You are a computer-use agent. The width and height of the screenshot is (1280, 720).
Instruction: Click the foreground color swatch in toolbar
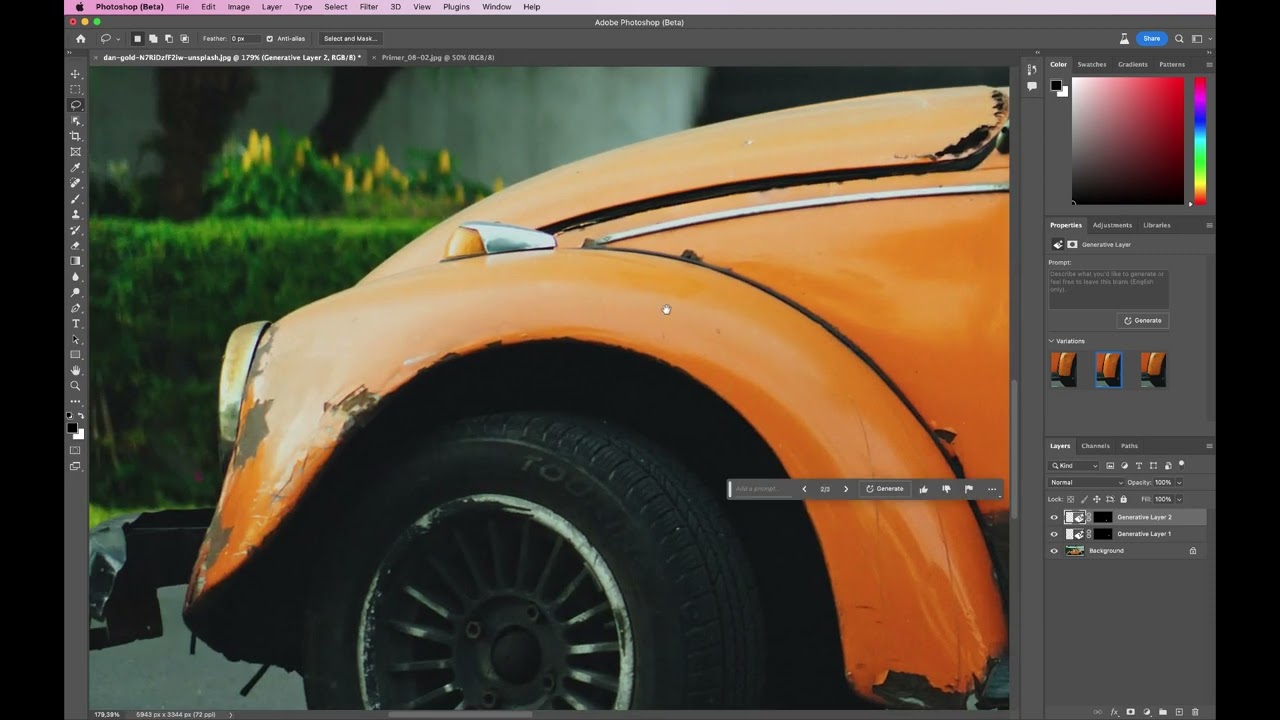(x=72, y=427)
